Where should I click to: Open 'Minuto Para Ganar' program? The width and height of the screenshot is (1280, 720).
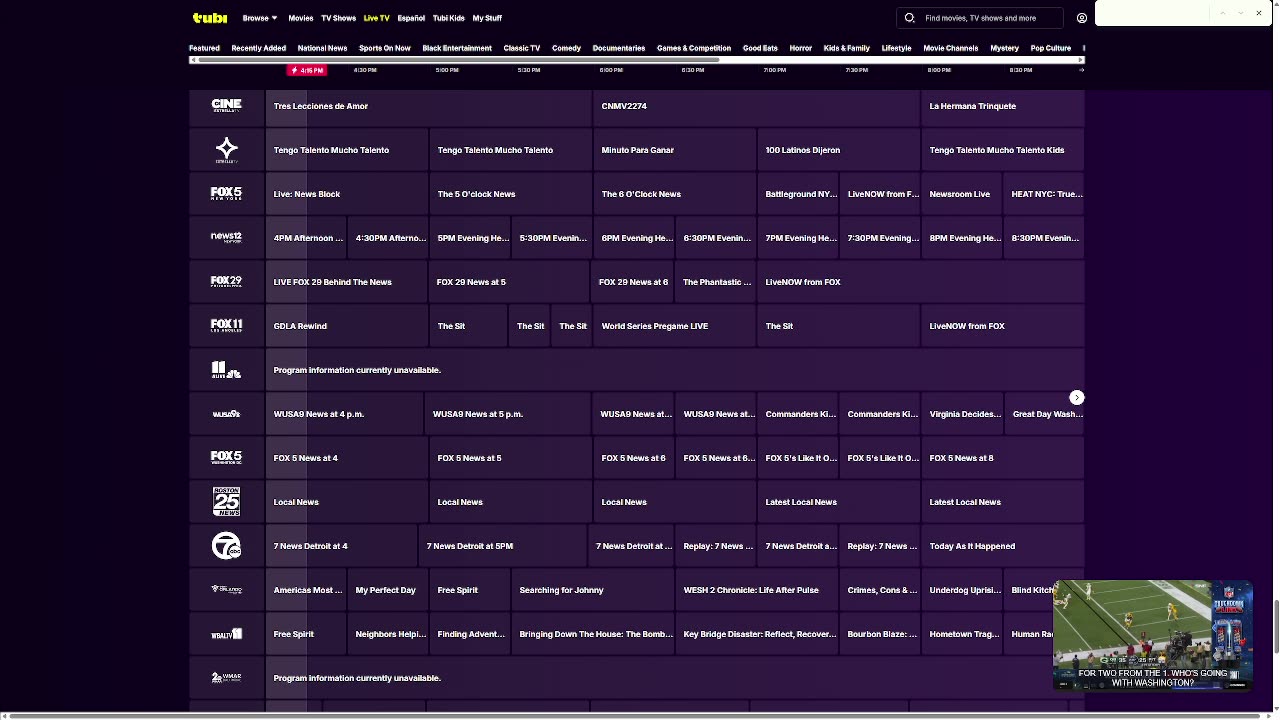675,150
